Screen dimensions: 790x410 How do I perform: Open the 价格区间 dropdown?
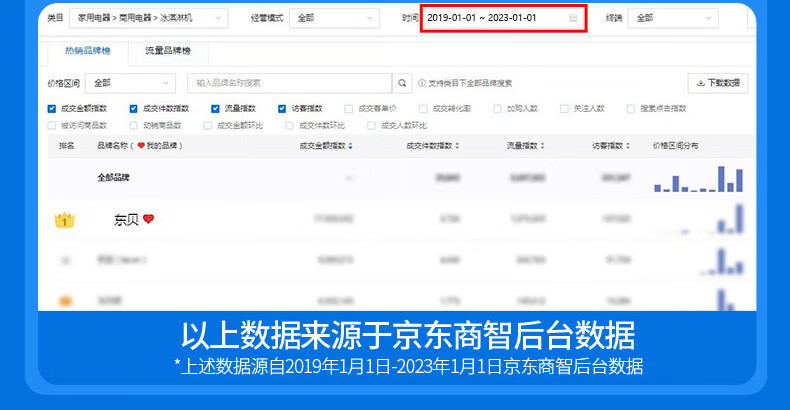point(130,83)
